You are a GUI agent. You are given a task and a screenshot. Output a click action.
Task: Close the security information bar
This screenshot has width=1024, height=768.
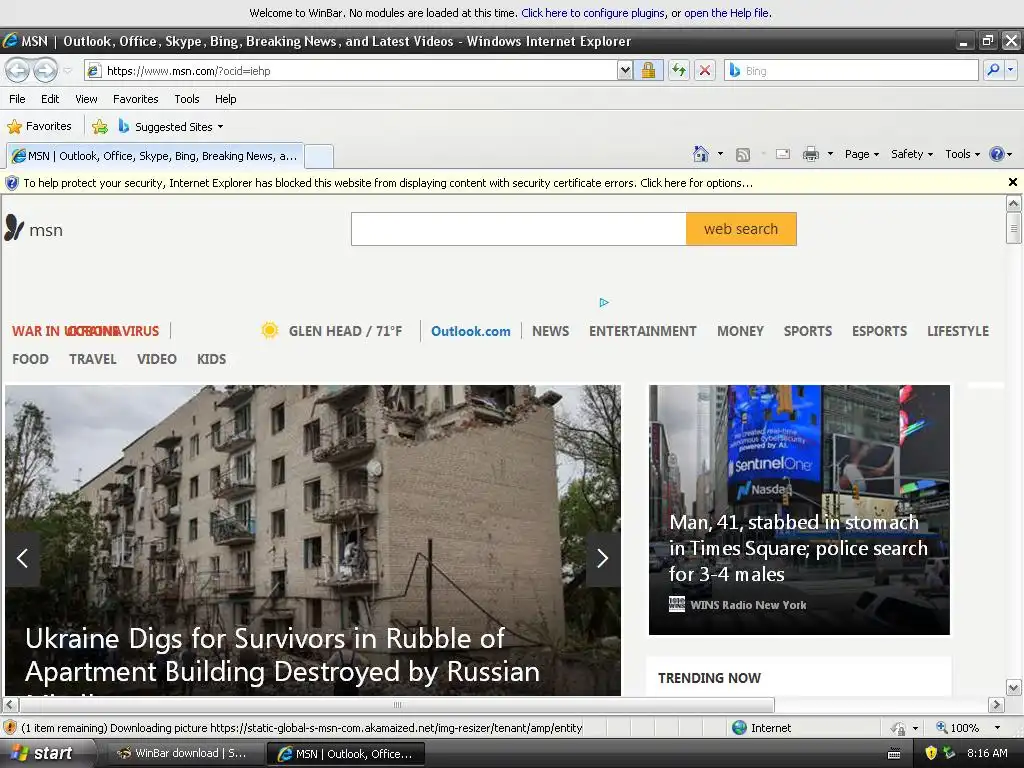pos(1012,182)
